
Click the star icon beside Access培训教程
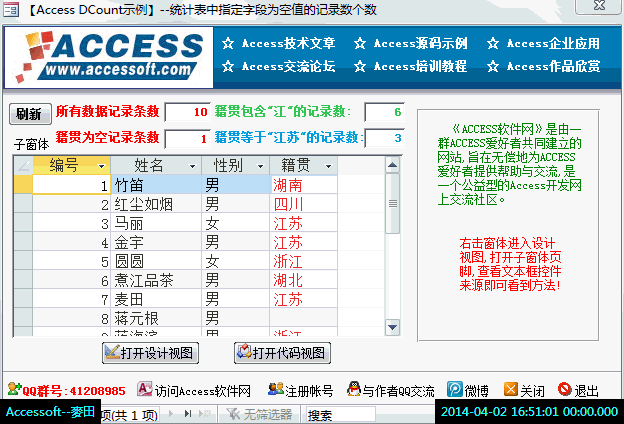coord(360,66)
